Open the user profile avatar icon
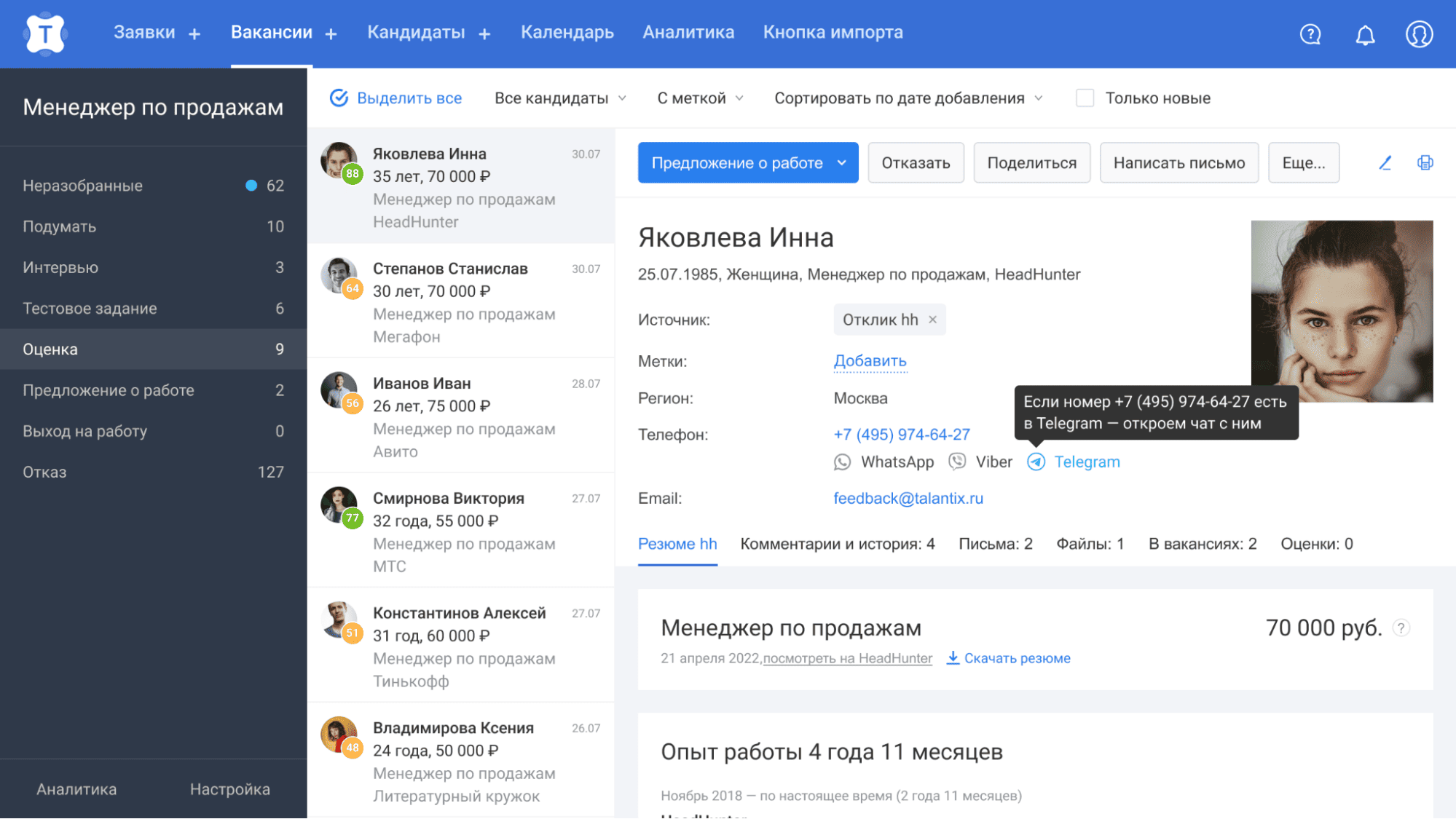Screen dimensions: 1456x819 [x=1419, y=33]
